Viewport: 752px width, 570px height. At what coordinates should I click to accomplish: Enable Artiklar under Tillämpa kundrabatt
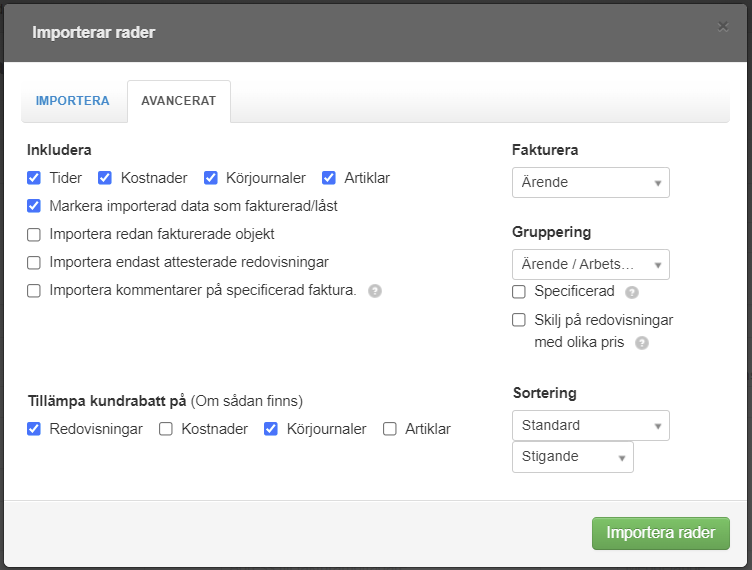[390, 429]
